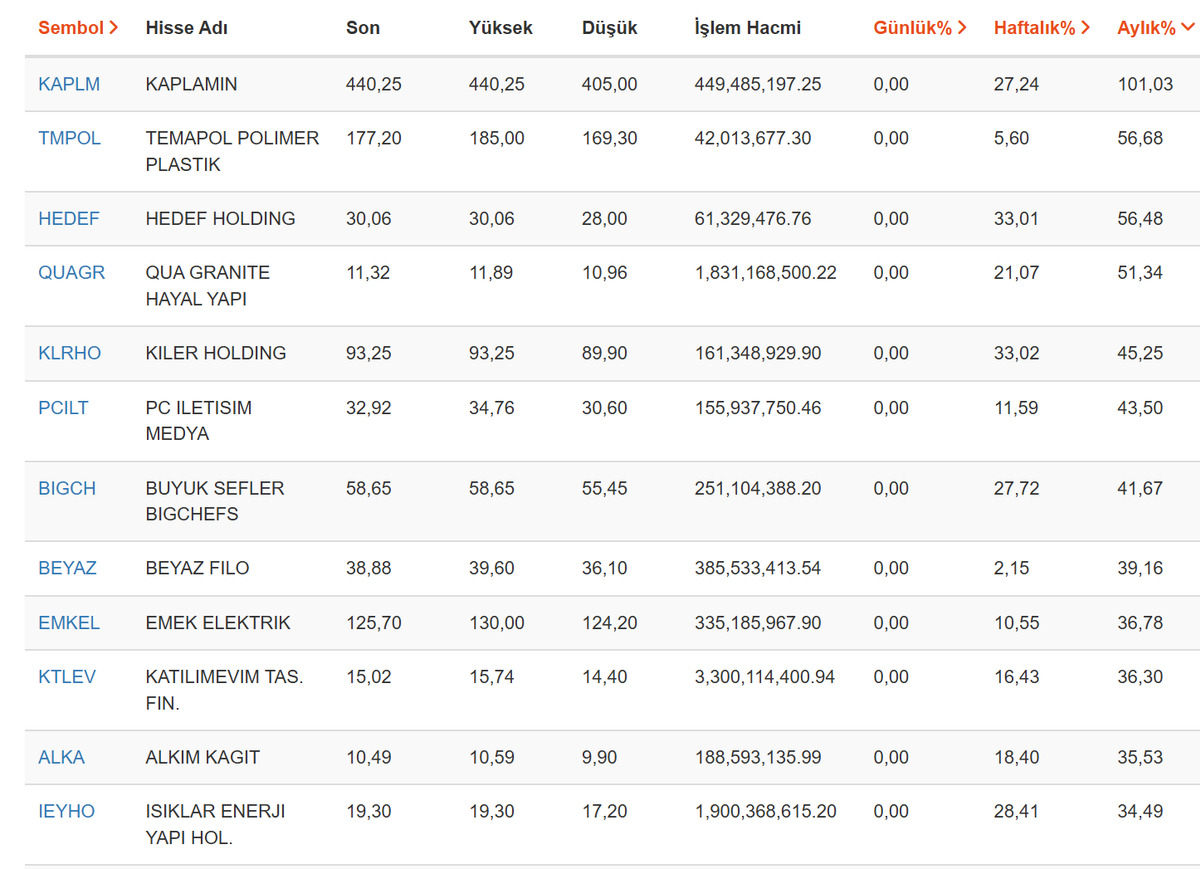Viewport: 1200px width, 869px height.
Task: Open the KTLEV stock link
Action: 67,676
